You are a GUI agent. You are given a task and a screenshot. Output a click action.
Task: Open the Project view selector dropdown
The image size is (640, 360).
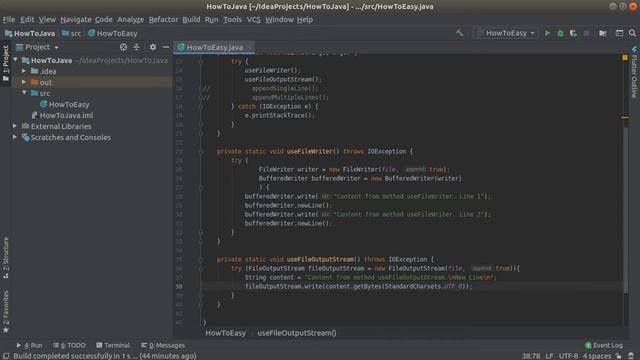[x=38, y=47]
